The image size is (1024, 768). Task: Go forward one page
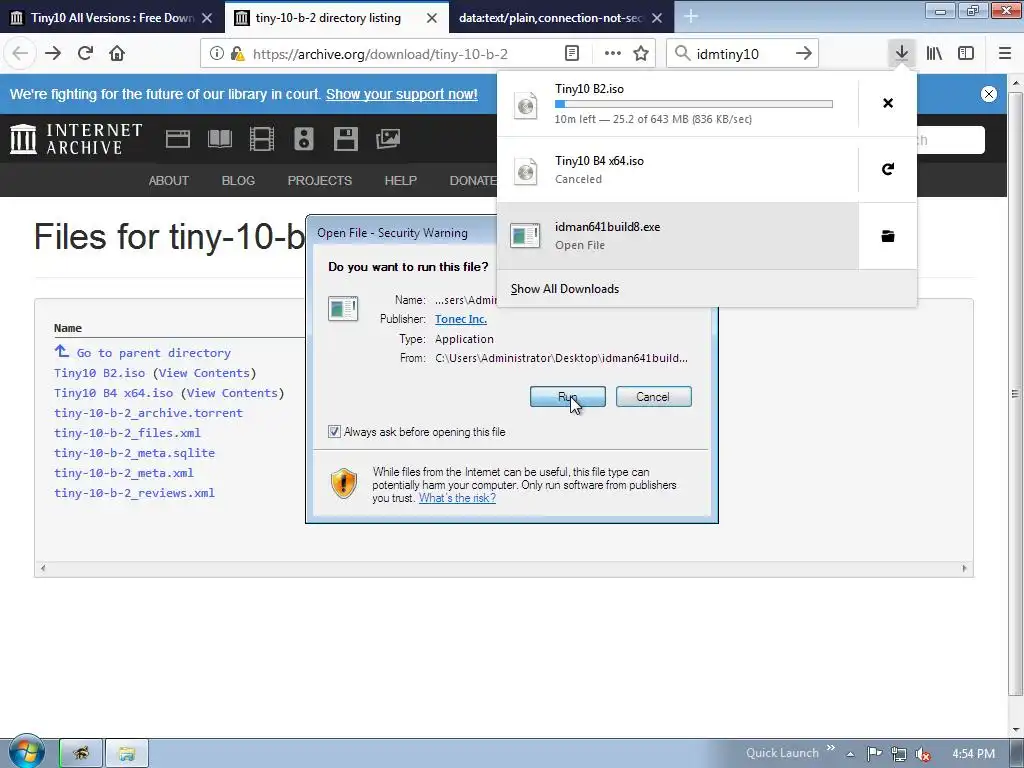[x=53, y=54]
